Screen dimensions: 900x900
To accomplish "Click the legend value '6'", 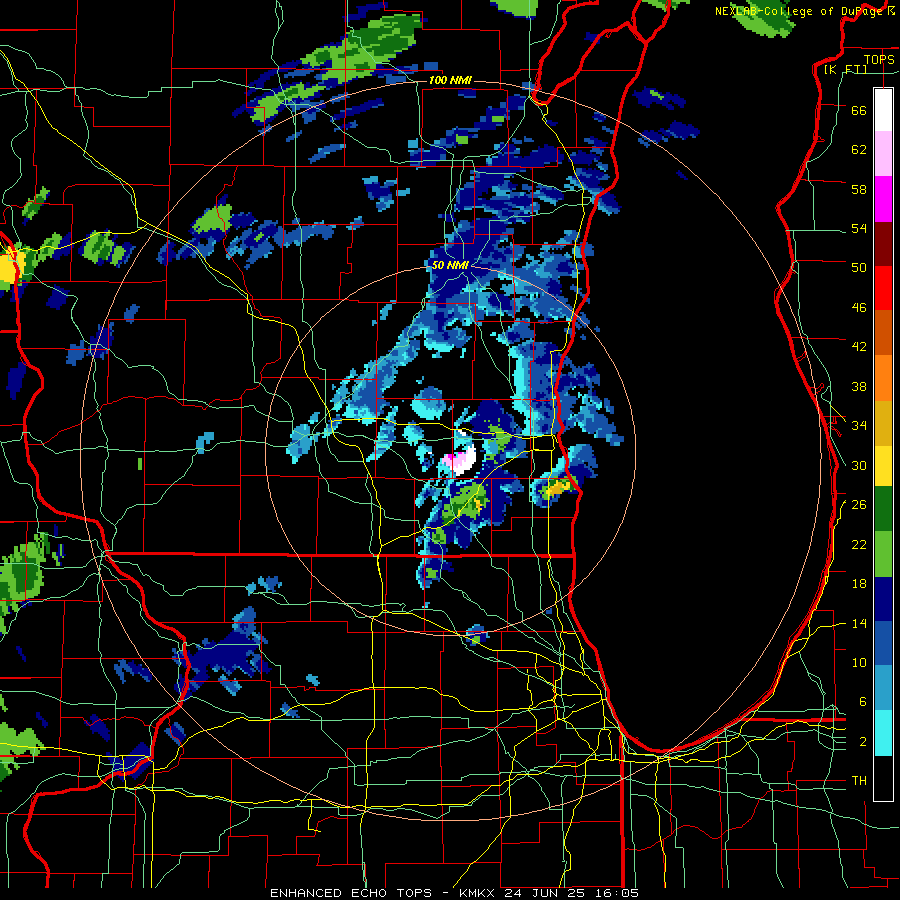I will pos(862,701).
